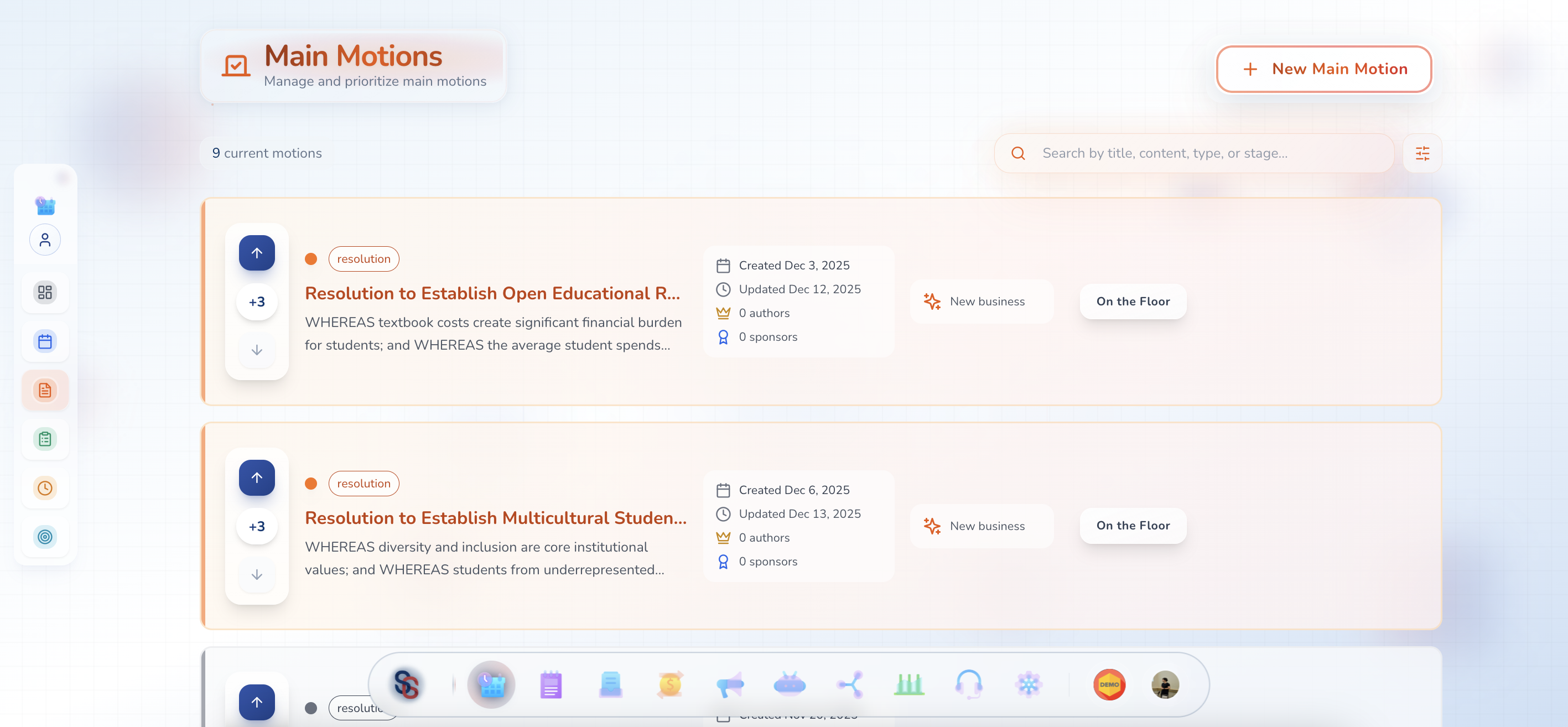This screenshot has width=1568, height=727.
Task: Click the green clipboard icon in sidebar
Action: point(45,439)
